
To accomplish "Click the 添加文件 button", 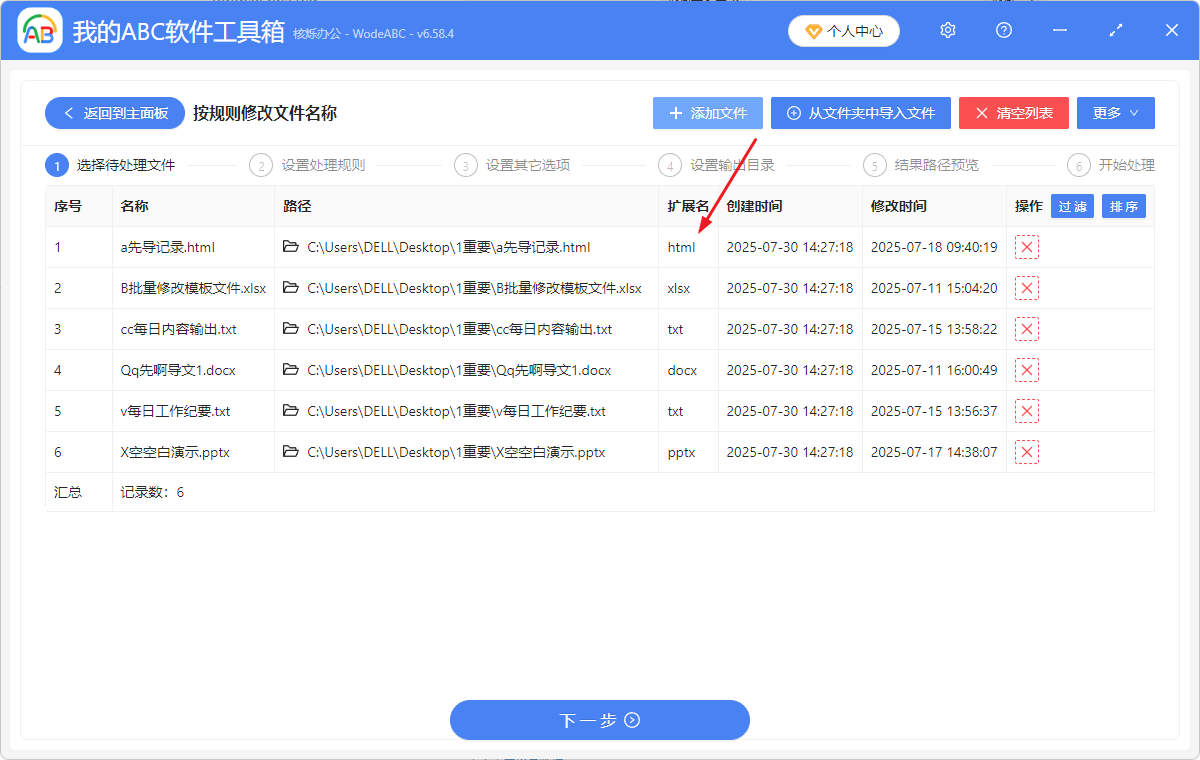I will pyautogui.click(x=707, y=113).
